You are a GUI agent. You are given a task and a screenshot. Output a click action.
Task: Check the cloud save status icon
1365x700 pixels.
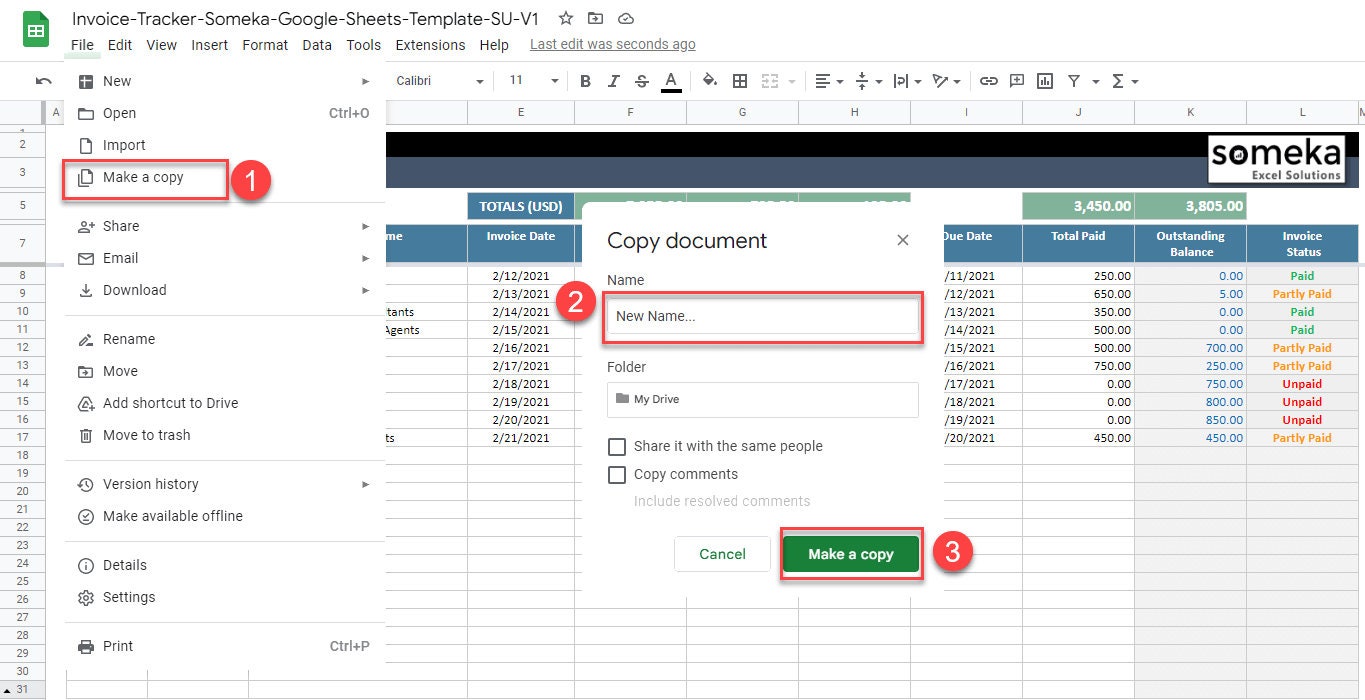(x=626, y=18)
